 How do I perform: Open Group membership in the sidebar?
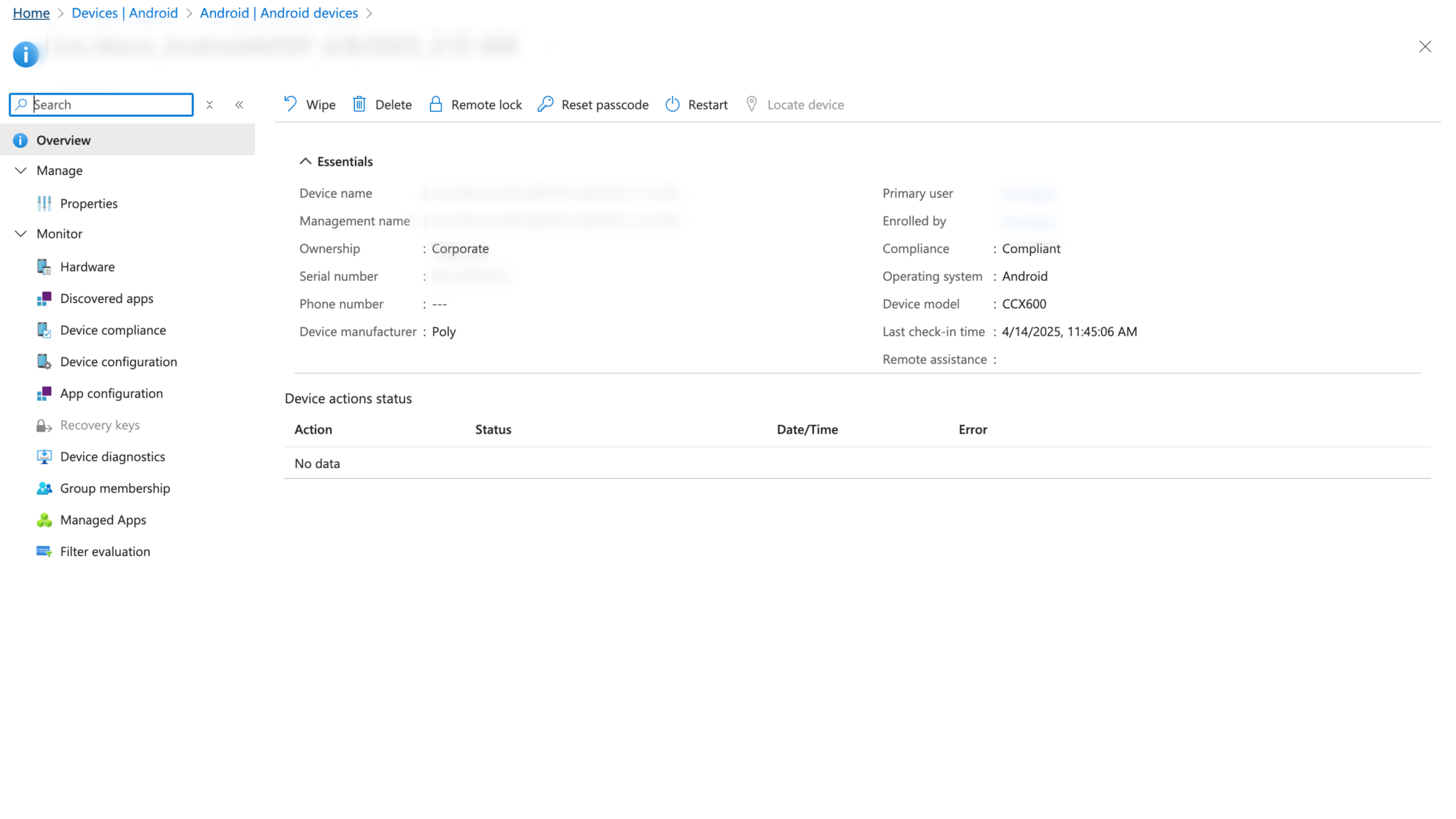click(x=114, y=488)
